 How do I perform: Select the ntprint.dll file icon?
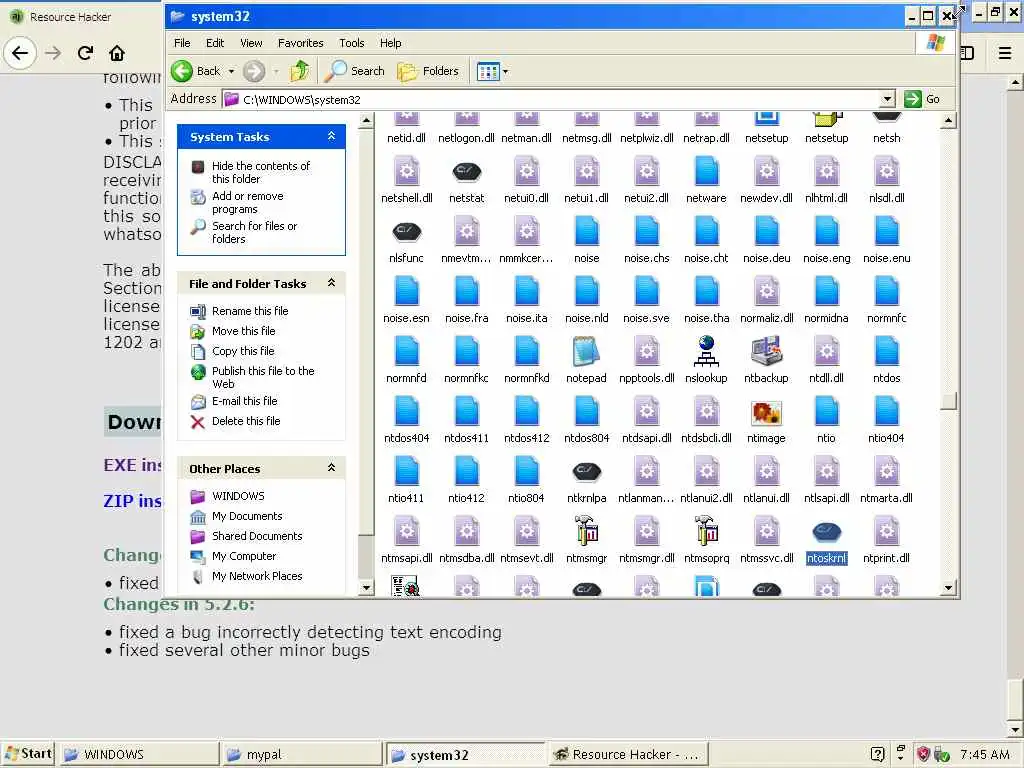tap(886, 532)
